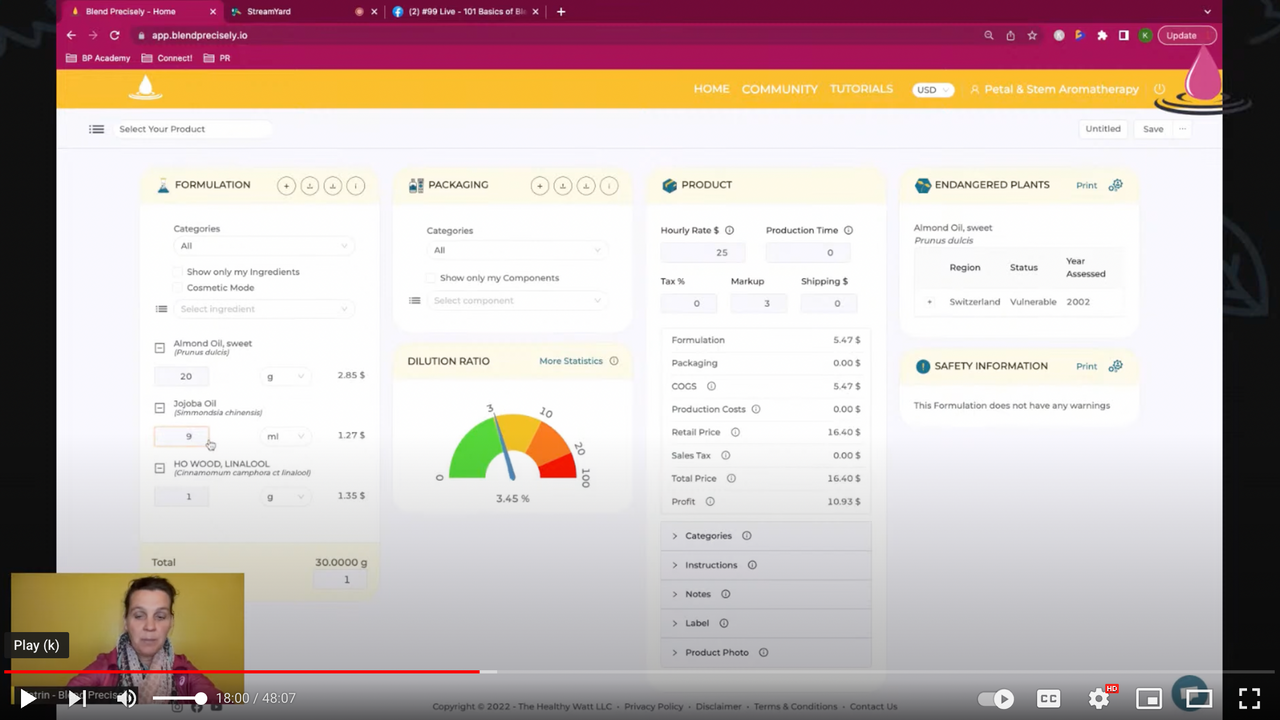Open the Select ingredient dropdown
This screenshot has width=1280, height=720.
pos(263,309)
